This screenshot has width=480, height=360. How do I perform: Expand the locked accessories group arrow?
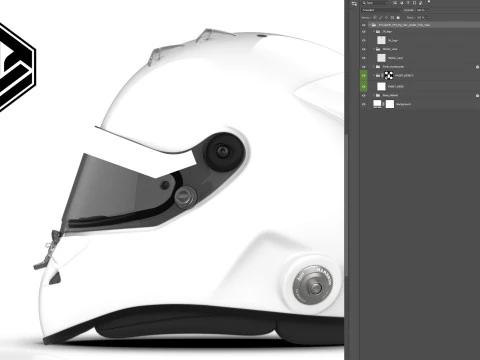click(x=374, y=67)
